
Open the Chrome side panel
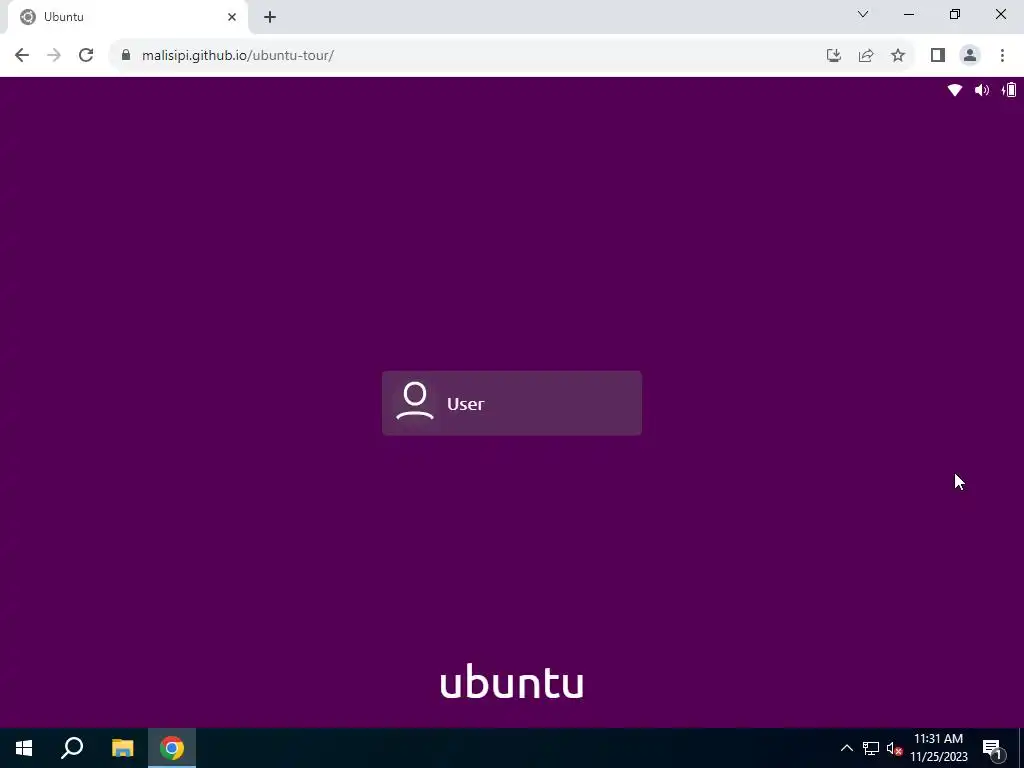938,56
